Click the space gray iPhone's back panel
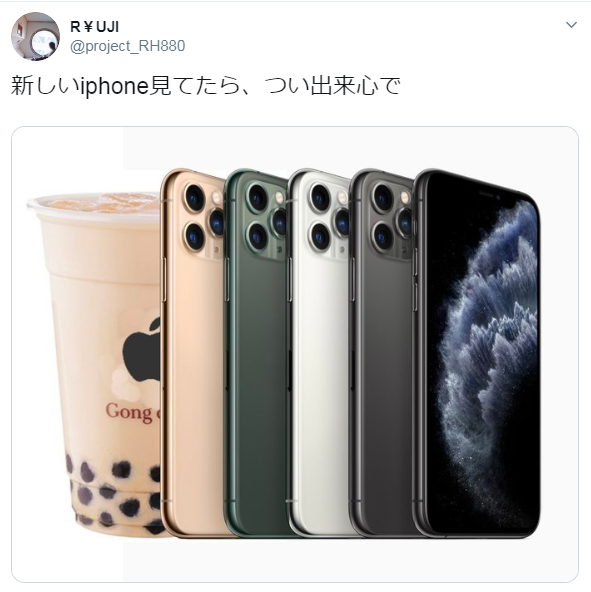Image resolution: width=591 pixels, height=592 pixels. click(x=383, y=378)
